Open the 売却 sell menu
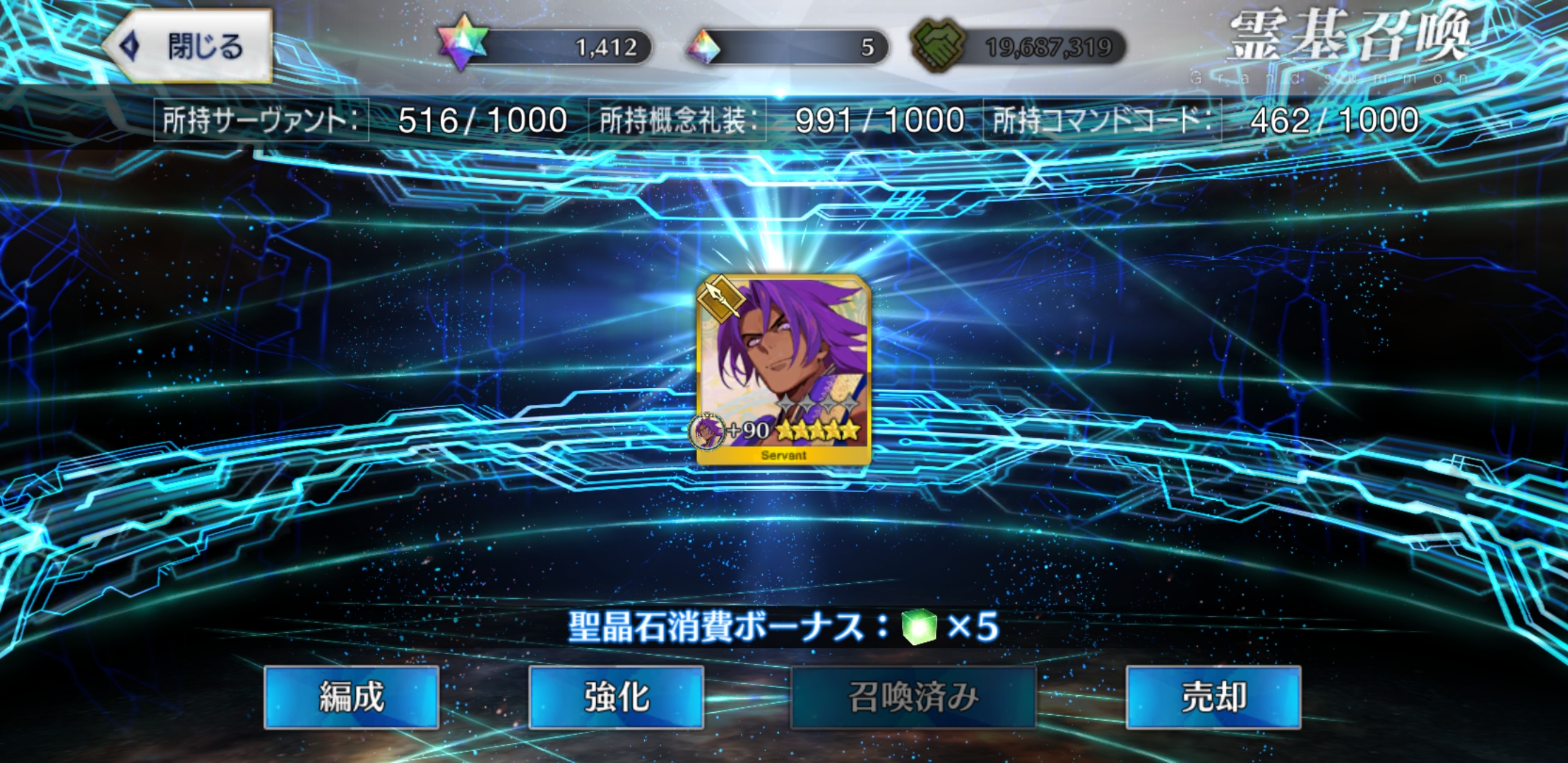The height and width of the screenshot is (763, 1568). click(x=1213, y=697)
